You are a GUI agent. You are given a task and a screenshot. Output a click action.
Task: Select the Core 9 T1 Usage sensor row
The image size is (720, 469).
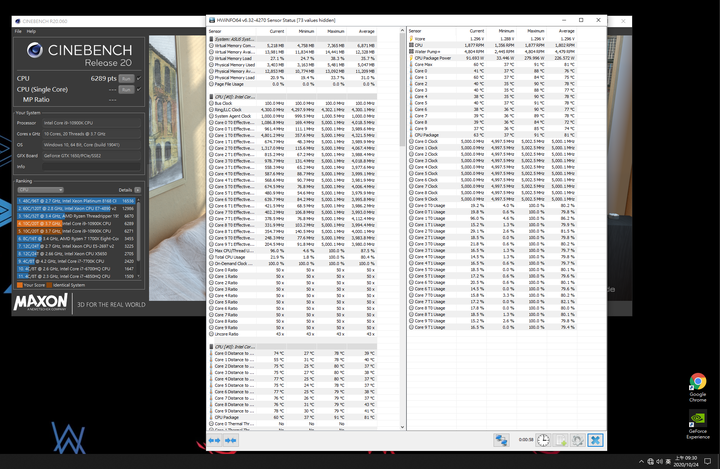492,327
